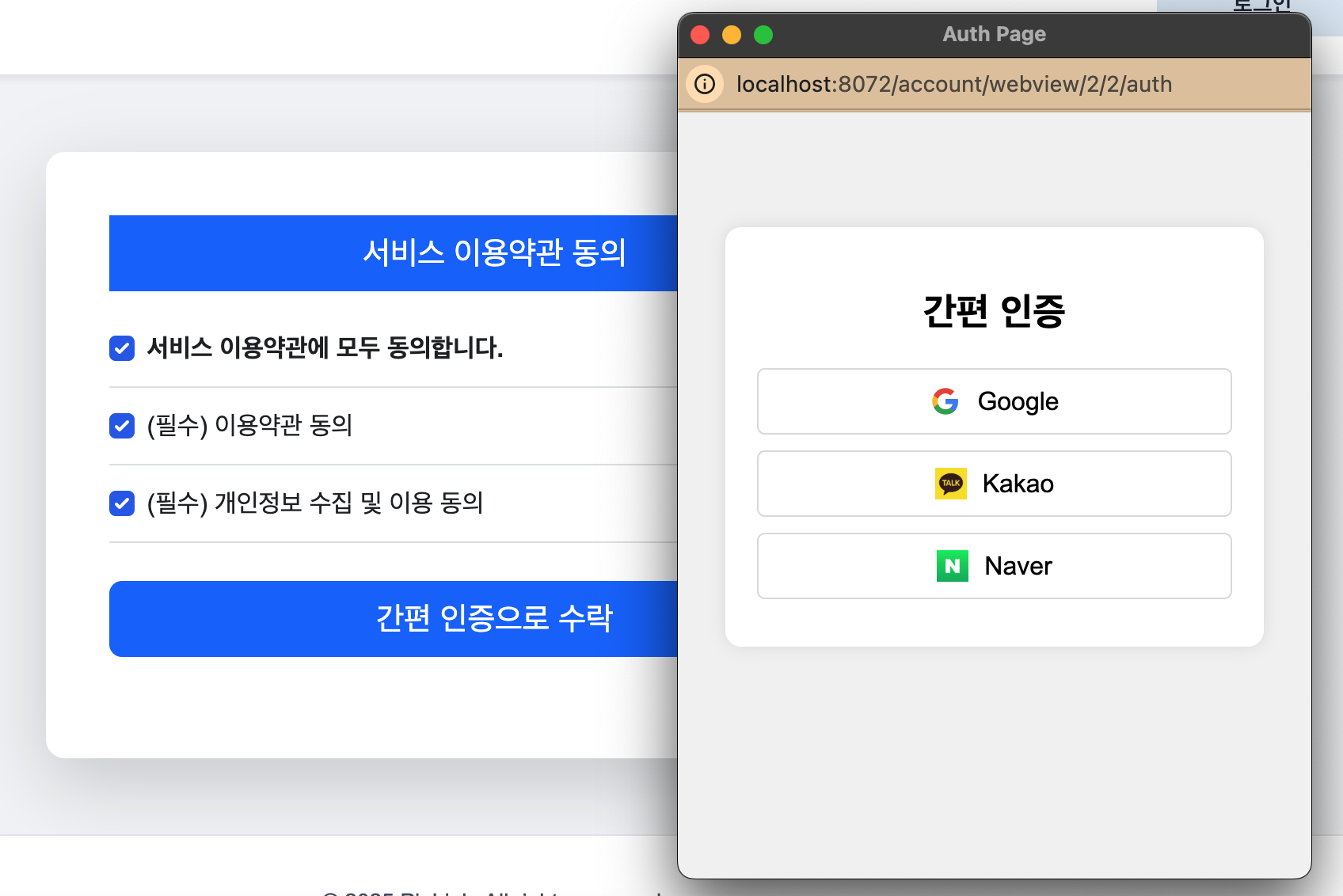The height and width of the screenshot is (896, 1343).
Task: Click the 간편 인증 heading
Action: (x=994, y=310)
